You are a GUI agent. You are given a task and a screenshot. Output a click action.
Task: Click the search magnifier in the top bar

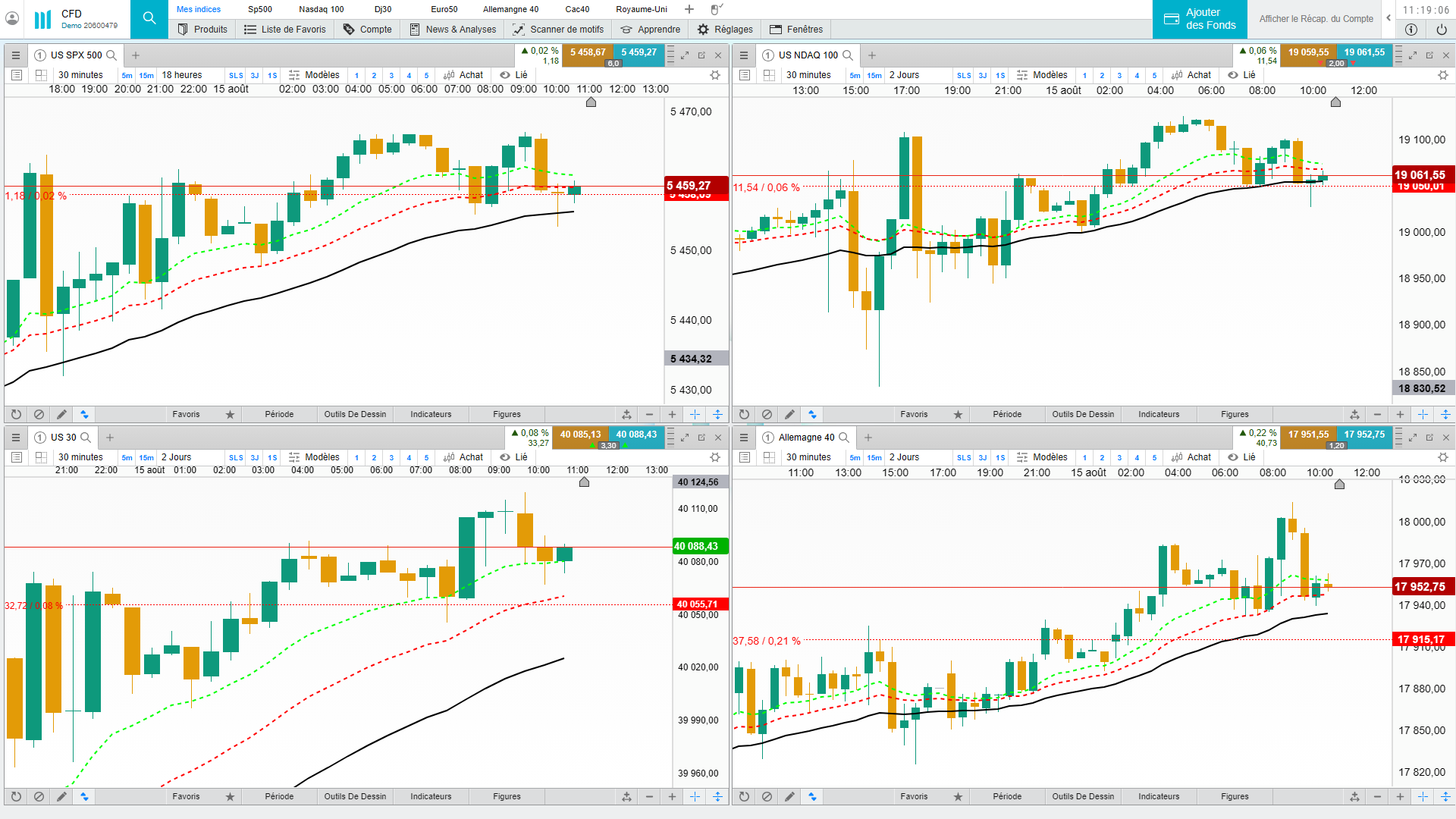tap(149, 18)
